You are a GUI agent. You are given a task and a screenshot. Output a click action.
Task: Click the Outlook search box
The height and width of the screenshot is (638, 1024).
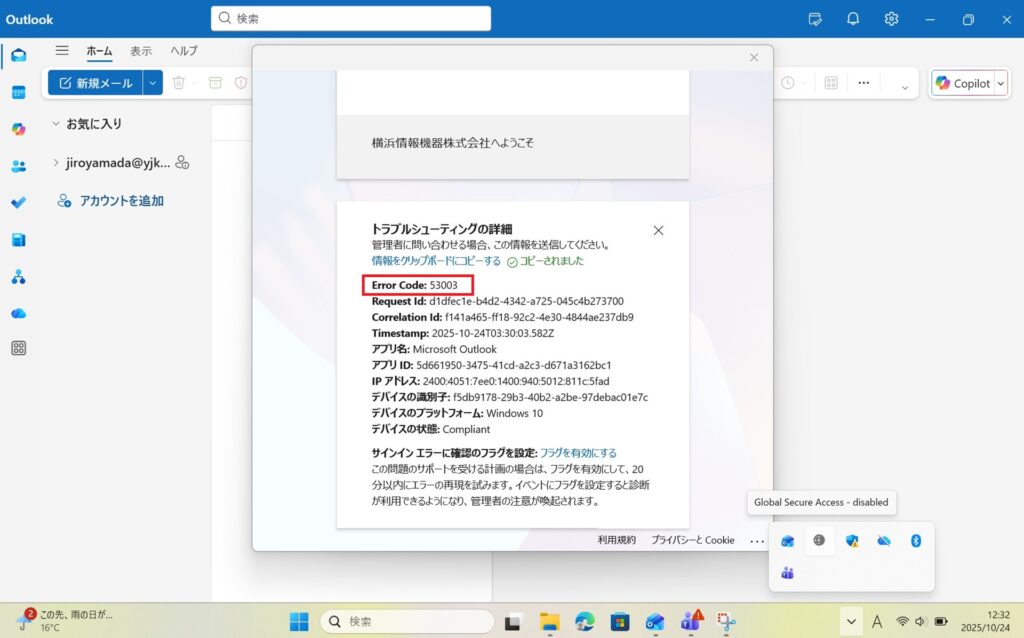pyautogui.click(x=350, y=19)
